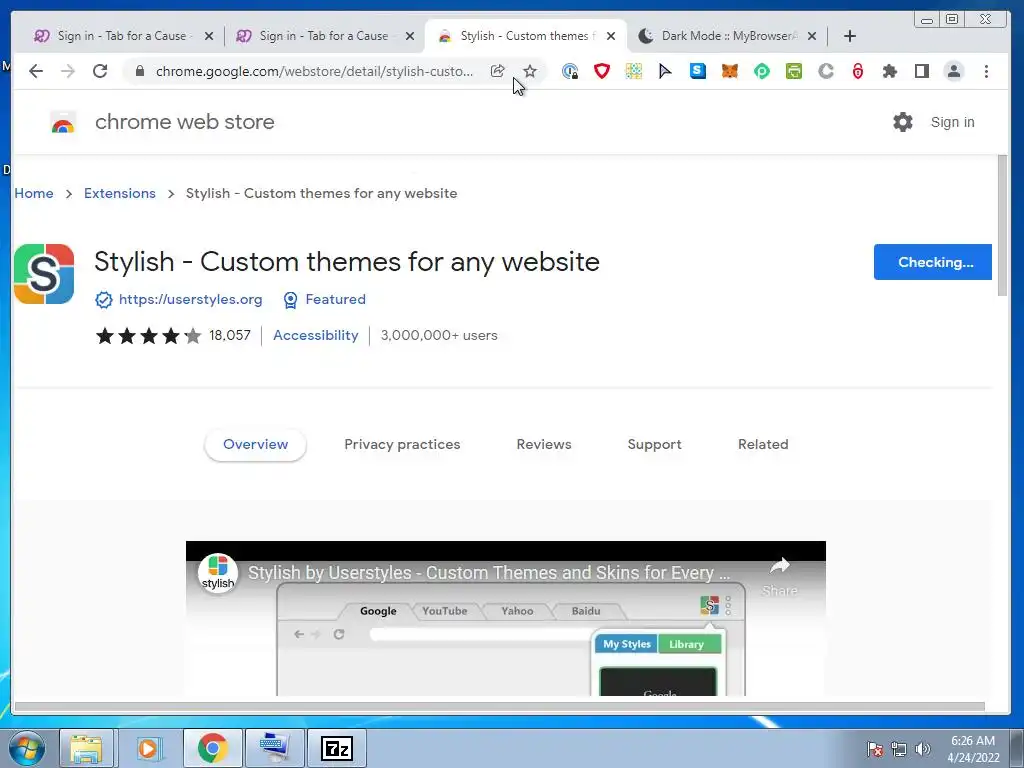Switch to the second Tab for a Cause tab
The image size is (1024, 768).
point(325,36)
